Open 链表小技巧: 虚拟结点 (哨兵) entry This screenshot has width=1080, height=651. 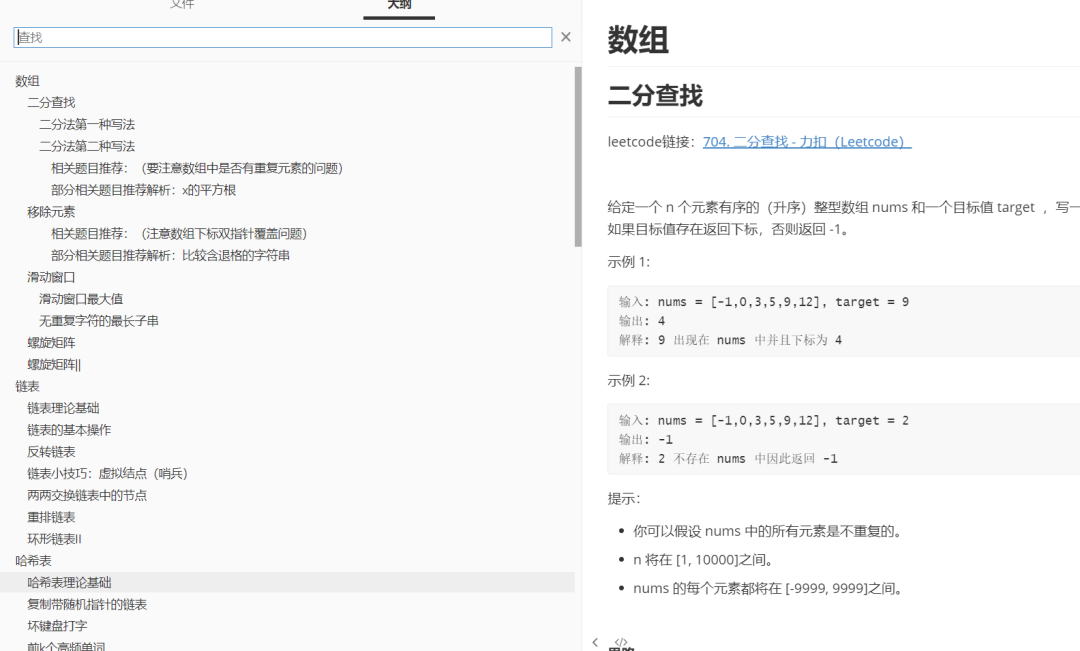click(x=107, y=473)
